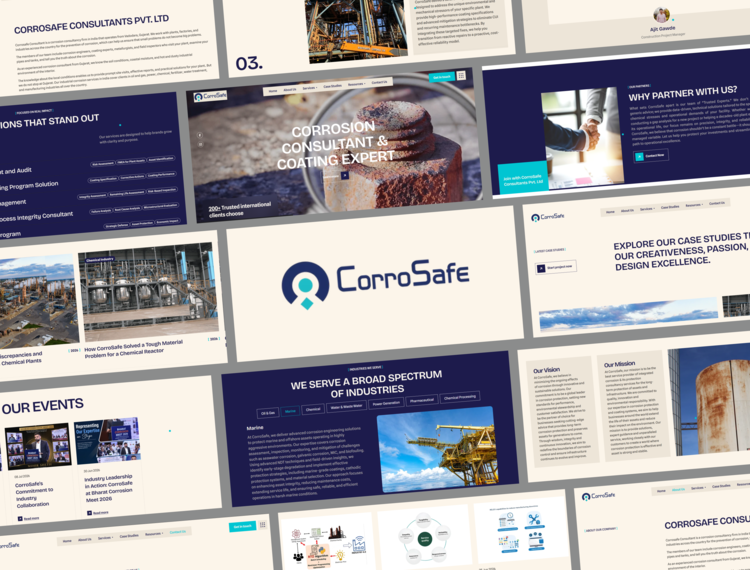Screen dimensions: 750x570
Task: Expand the Services dropdown in the case studies page navbar
Action: pyautogui.click(x=647, y=209)
